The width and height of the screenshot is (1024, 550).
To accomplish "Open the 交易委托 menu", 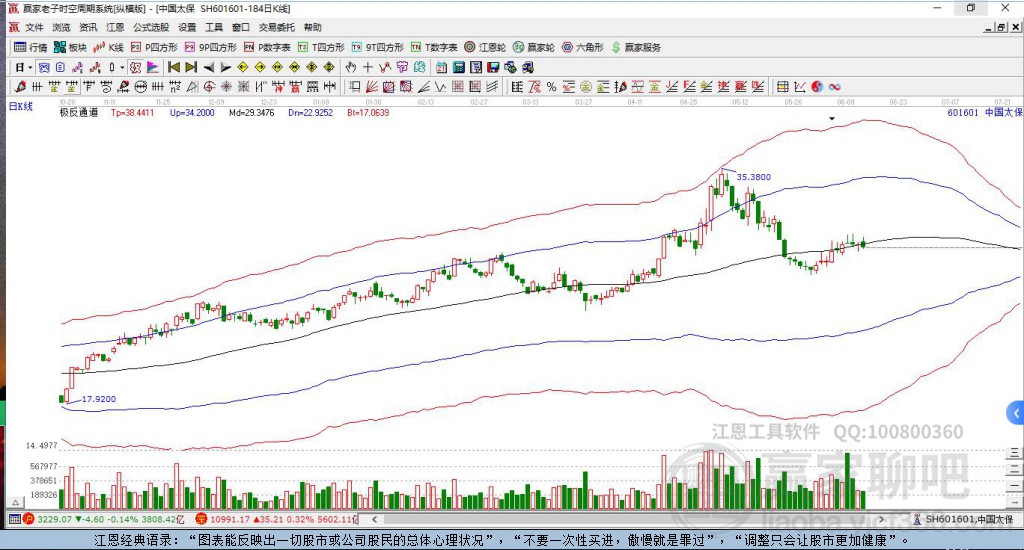I will point(276,27).
